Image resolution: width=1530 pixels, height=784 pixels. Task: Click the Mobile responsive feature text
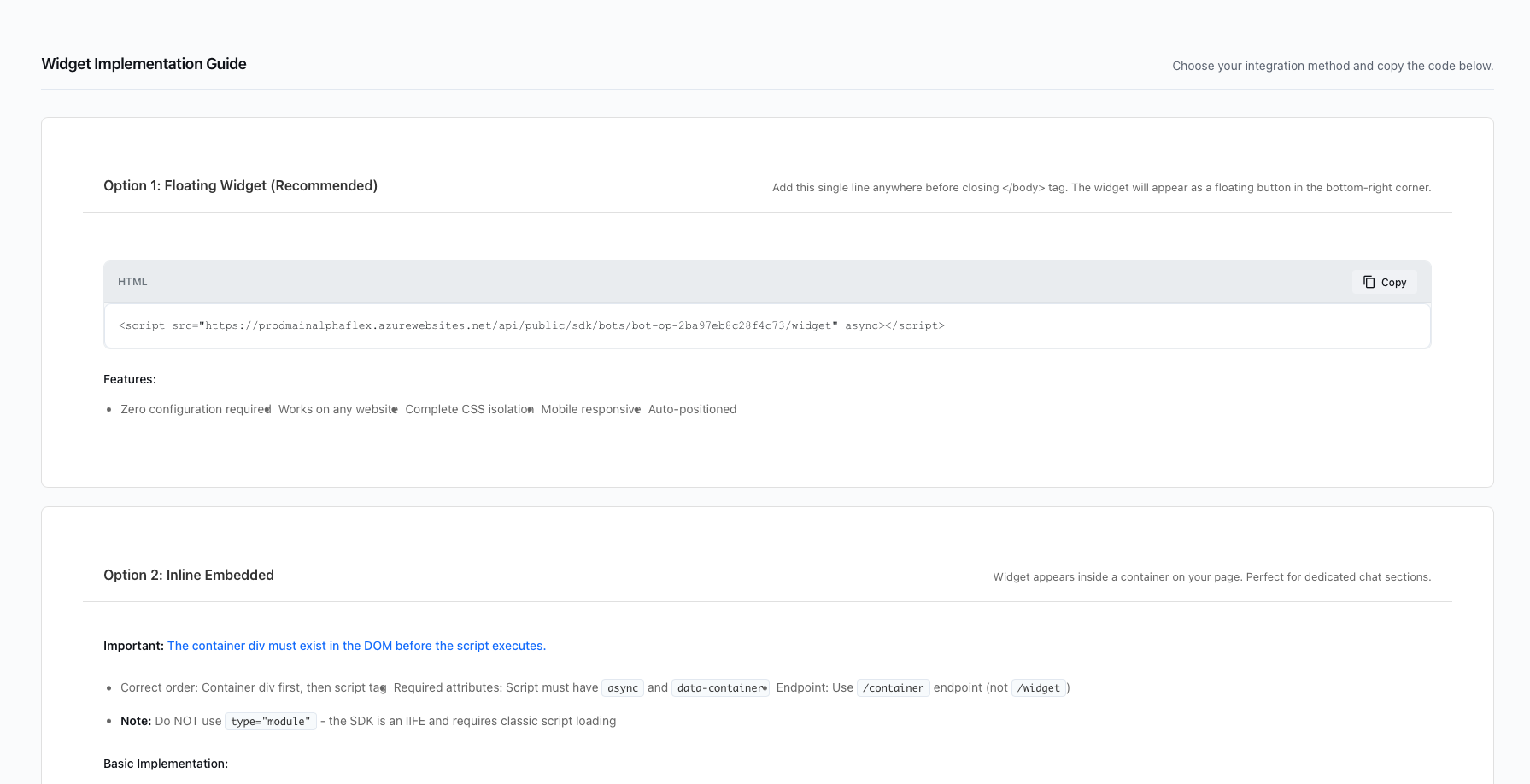point(589,409)
